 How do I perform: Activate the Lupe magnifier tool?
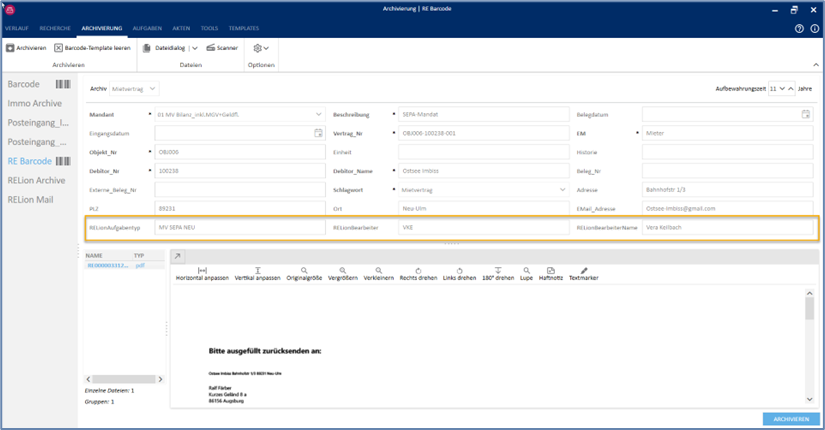coord(525,274)
